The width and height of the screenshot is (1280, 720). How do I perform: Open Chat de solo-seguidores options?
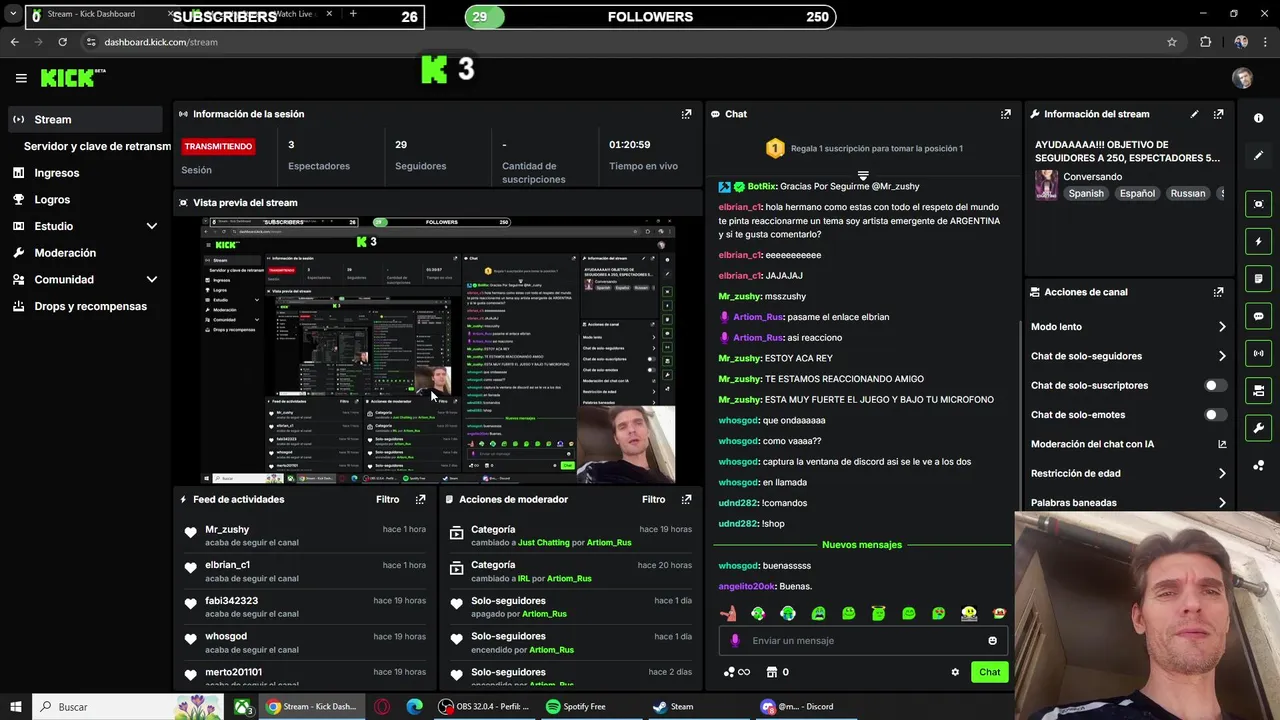coord(1128,356)
